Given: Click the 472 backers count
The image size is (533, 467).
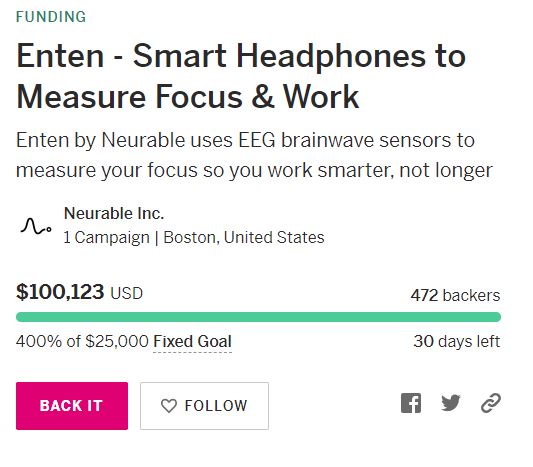Looking at the screenshot, I should coord(455,295).
